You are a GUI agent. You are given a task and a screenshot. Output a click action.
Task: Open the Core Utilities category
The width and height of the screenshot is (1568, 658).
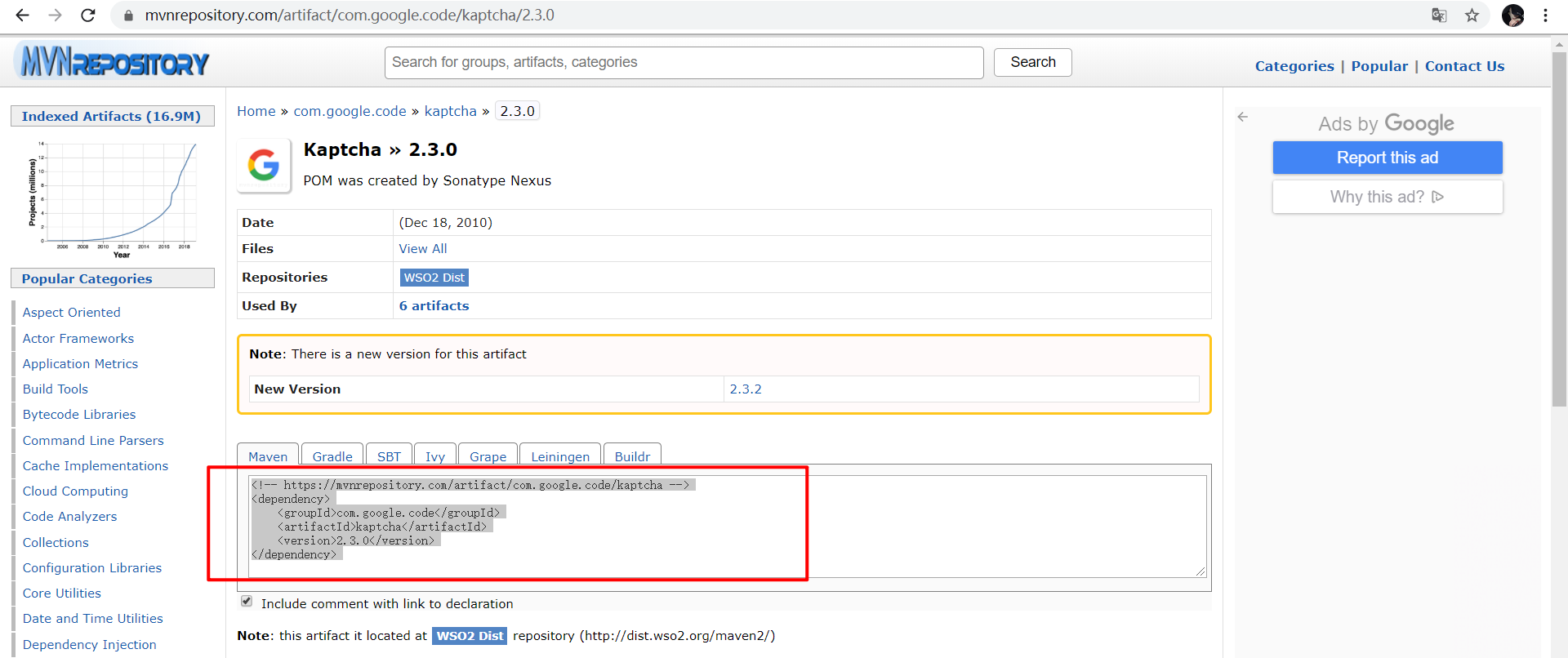coord(61,593)
